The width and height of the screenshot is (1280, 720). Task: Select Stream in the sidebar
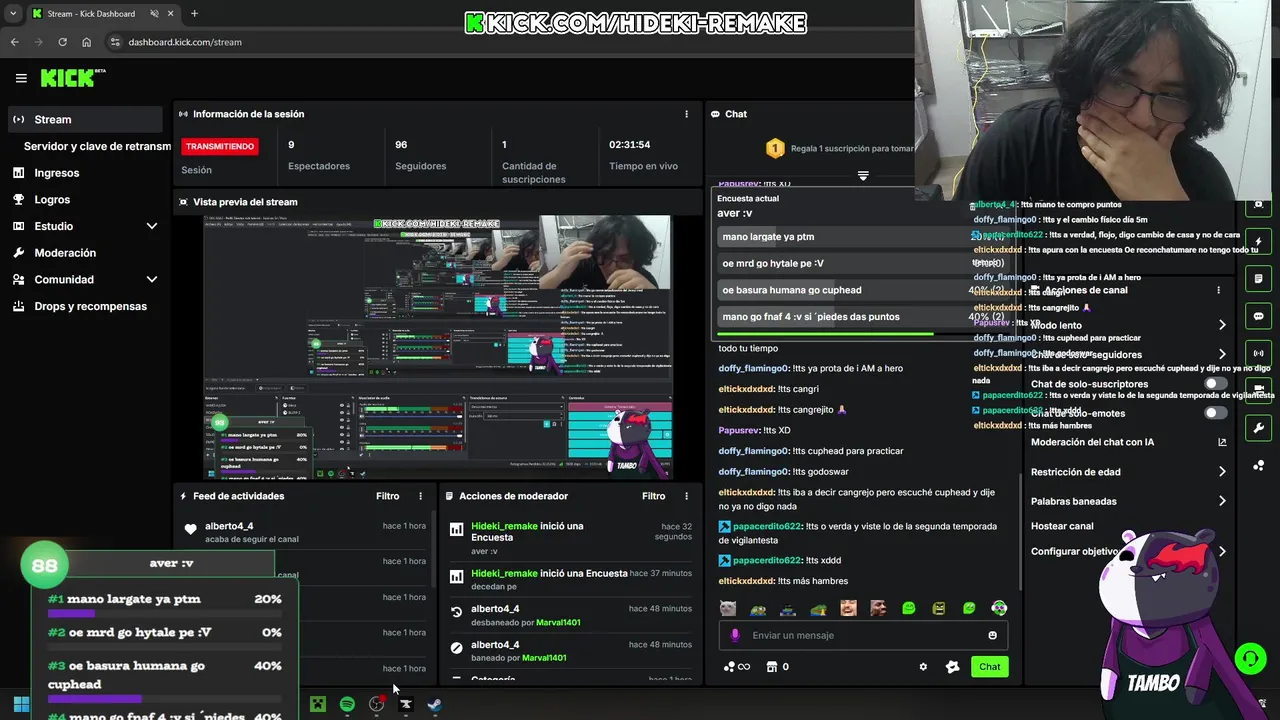click(x=84, y=119)
